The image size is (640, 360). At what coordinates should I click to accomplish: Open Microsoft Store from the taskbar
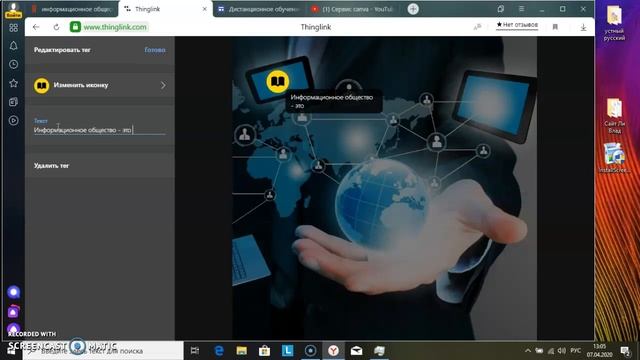[264, 351]
